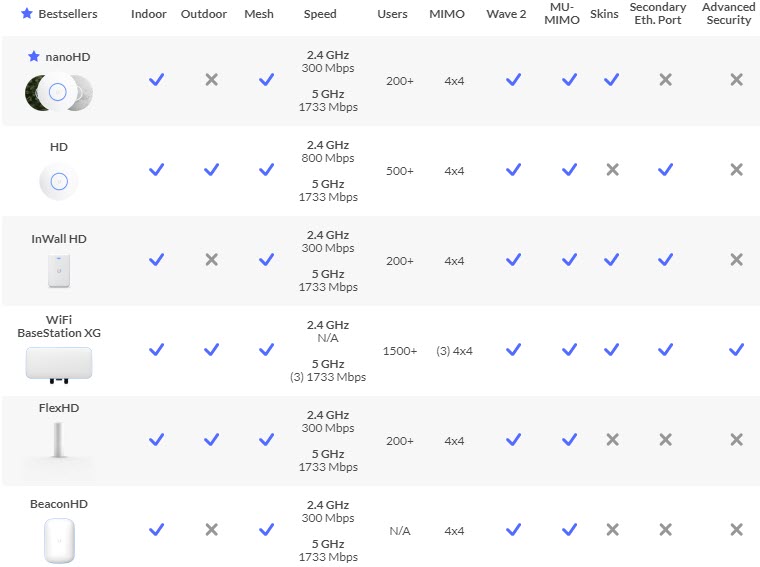Click the BeaconHD MU-MIMO checkmark
This screenshot has width=760, height=567.
point(570,530)
